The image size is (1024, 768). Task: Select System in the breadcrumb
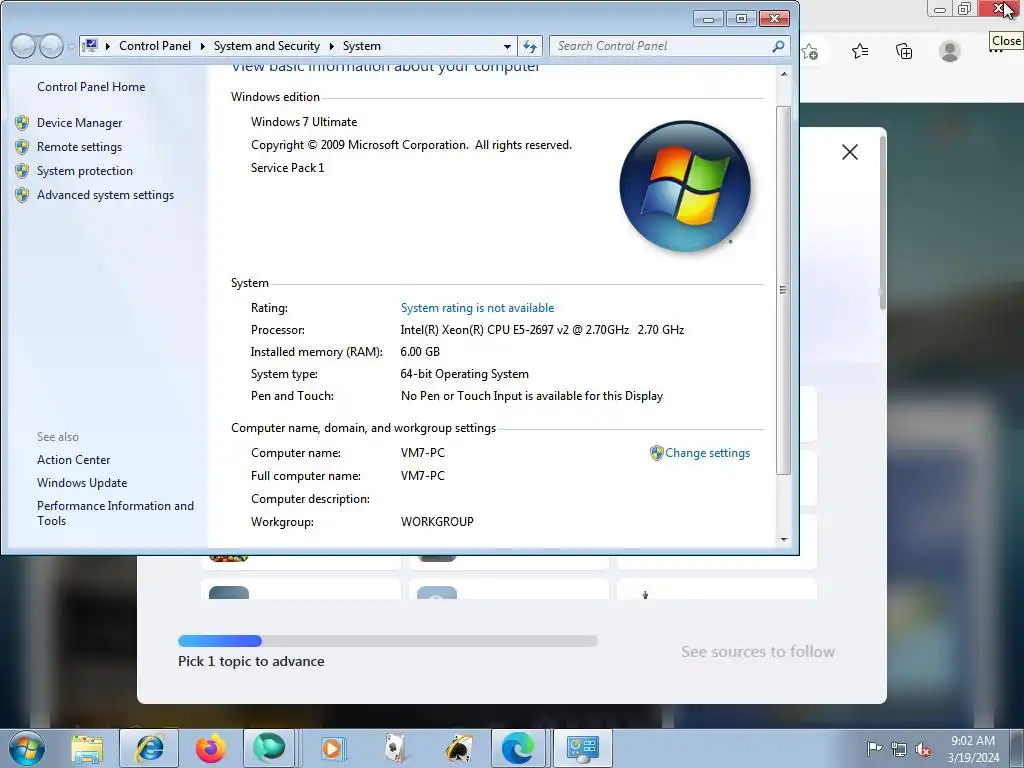(361, 46)
